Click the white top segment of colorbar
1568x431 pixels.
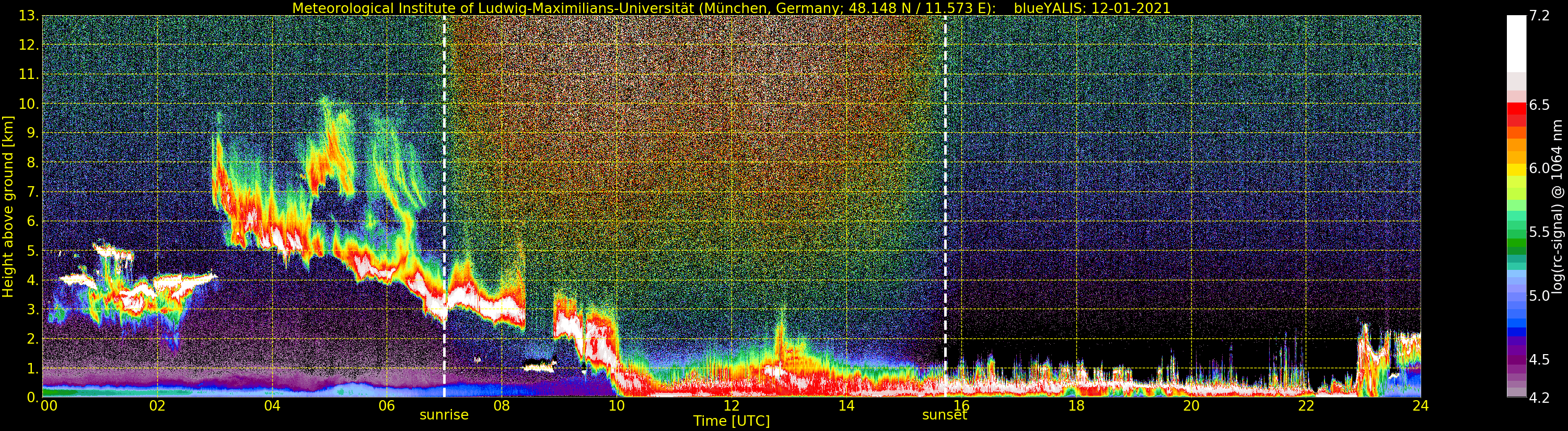click(x=1516, y=44)
